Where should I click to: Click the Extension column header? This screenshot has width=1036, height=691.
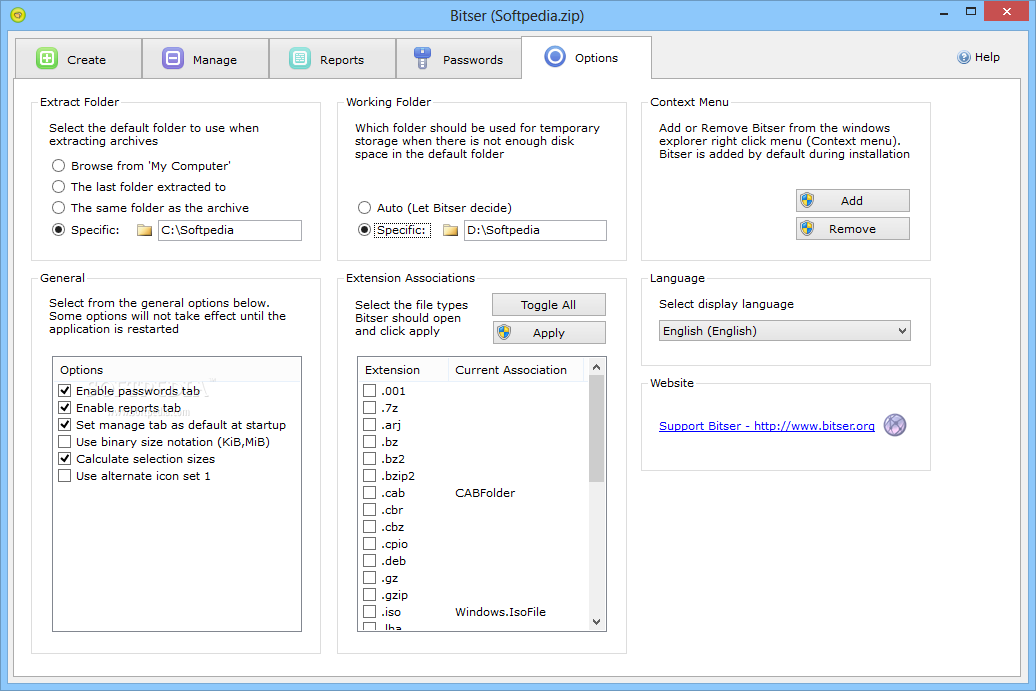click(x=403, y=370)
